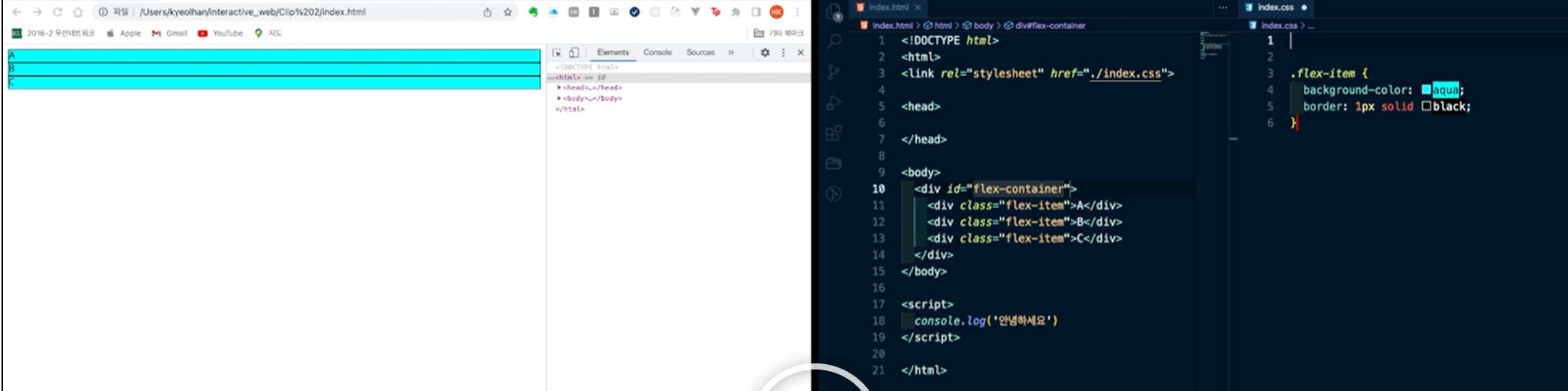Screen dimensions: 1568x391
Task: Click the Chrome address bar URL
Action: pyautogui.click(x=253, y=12)
